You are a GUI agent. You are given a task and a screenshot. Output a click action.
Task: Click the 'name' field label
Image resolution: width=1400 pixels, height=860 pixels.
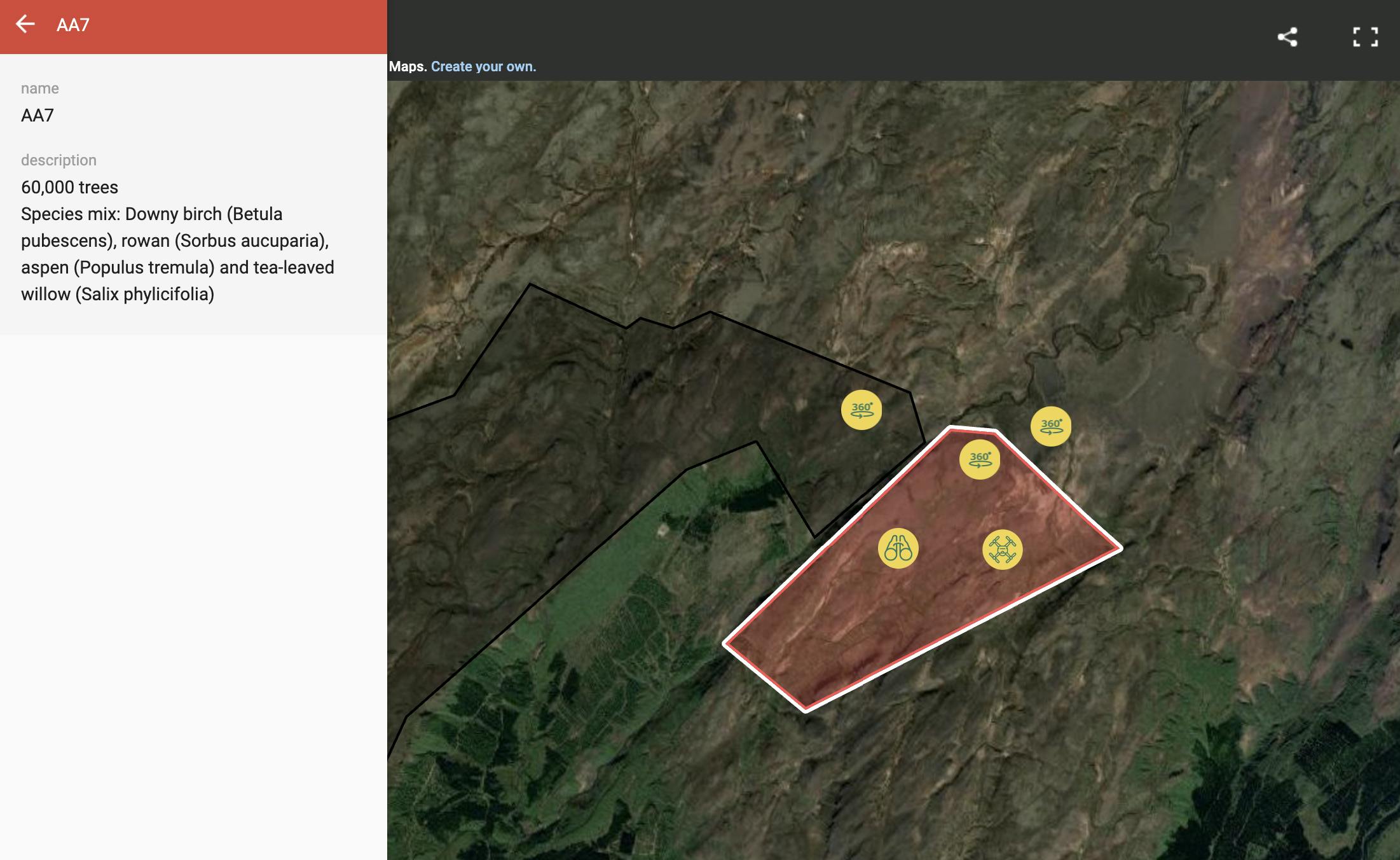(40, 88)
